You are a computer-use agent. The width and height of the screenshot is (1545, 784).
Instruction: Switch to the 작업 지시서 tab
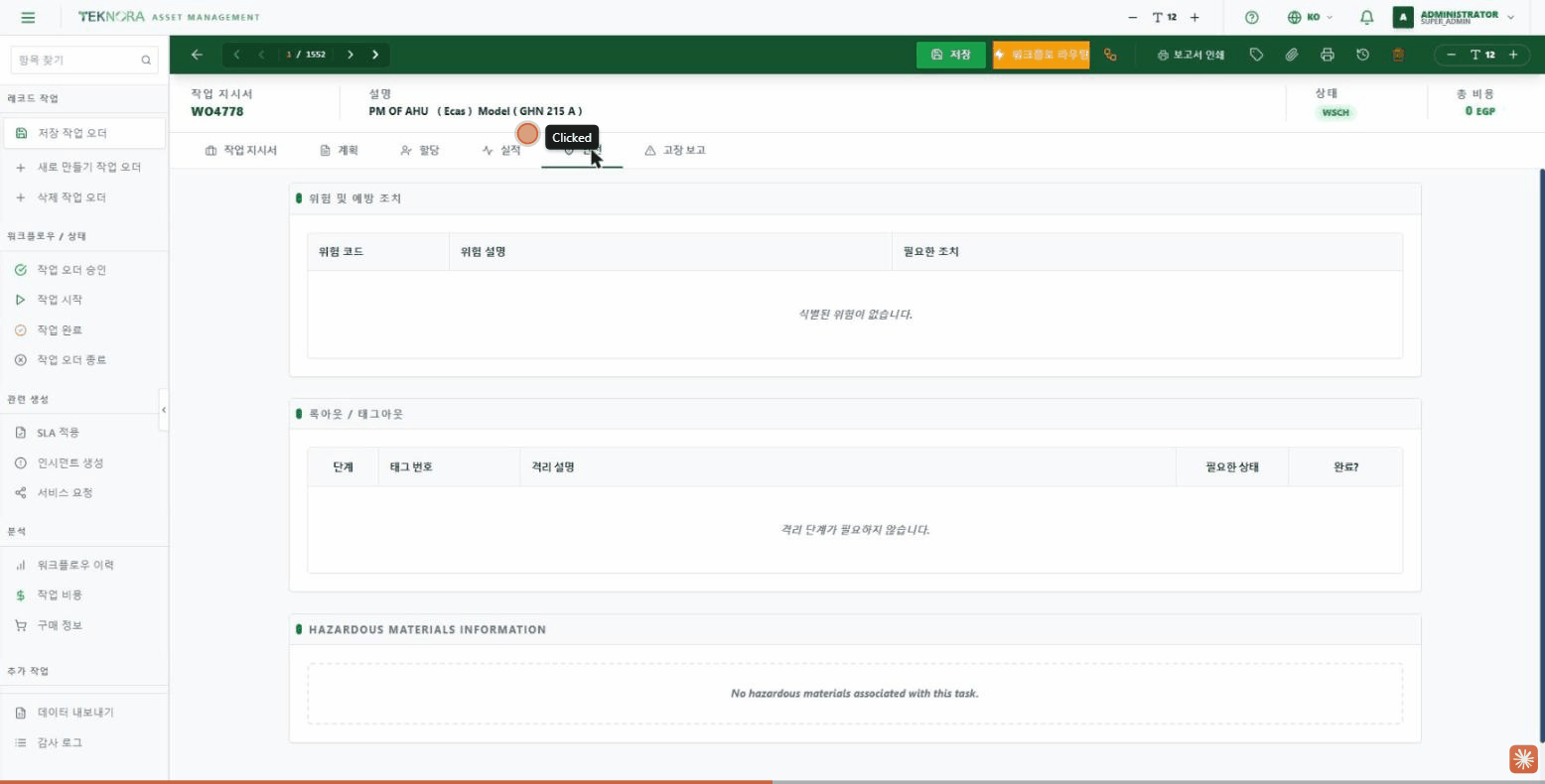pos(240,150)
